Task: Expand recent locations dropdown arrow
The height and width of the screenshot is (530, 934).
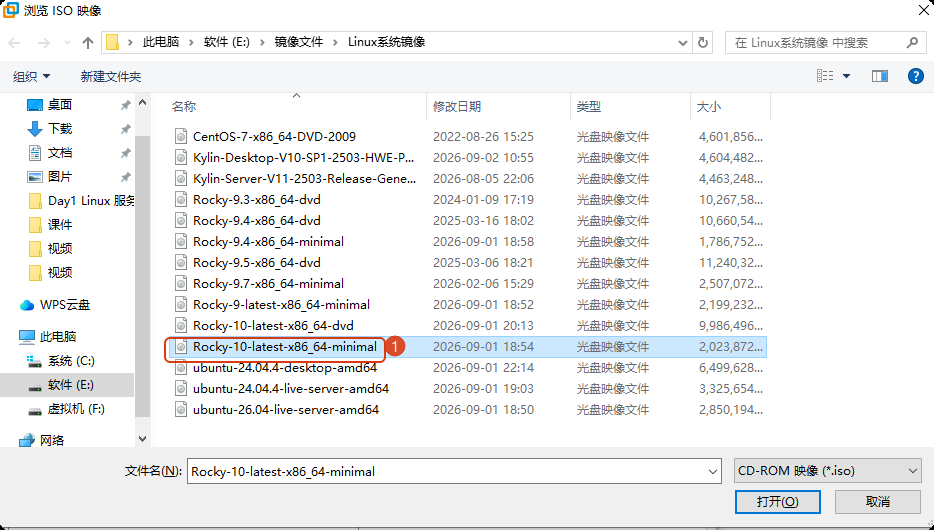Action: 67,43
